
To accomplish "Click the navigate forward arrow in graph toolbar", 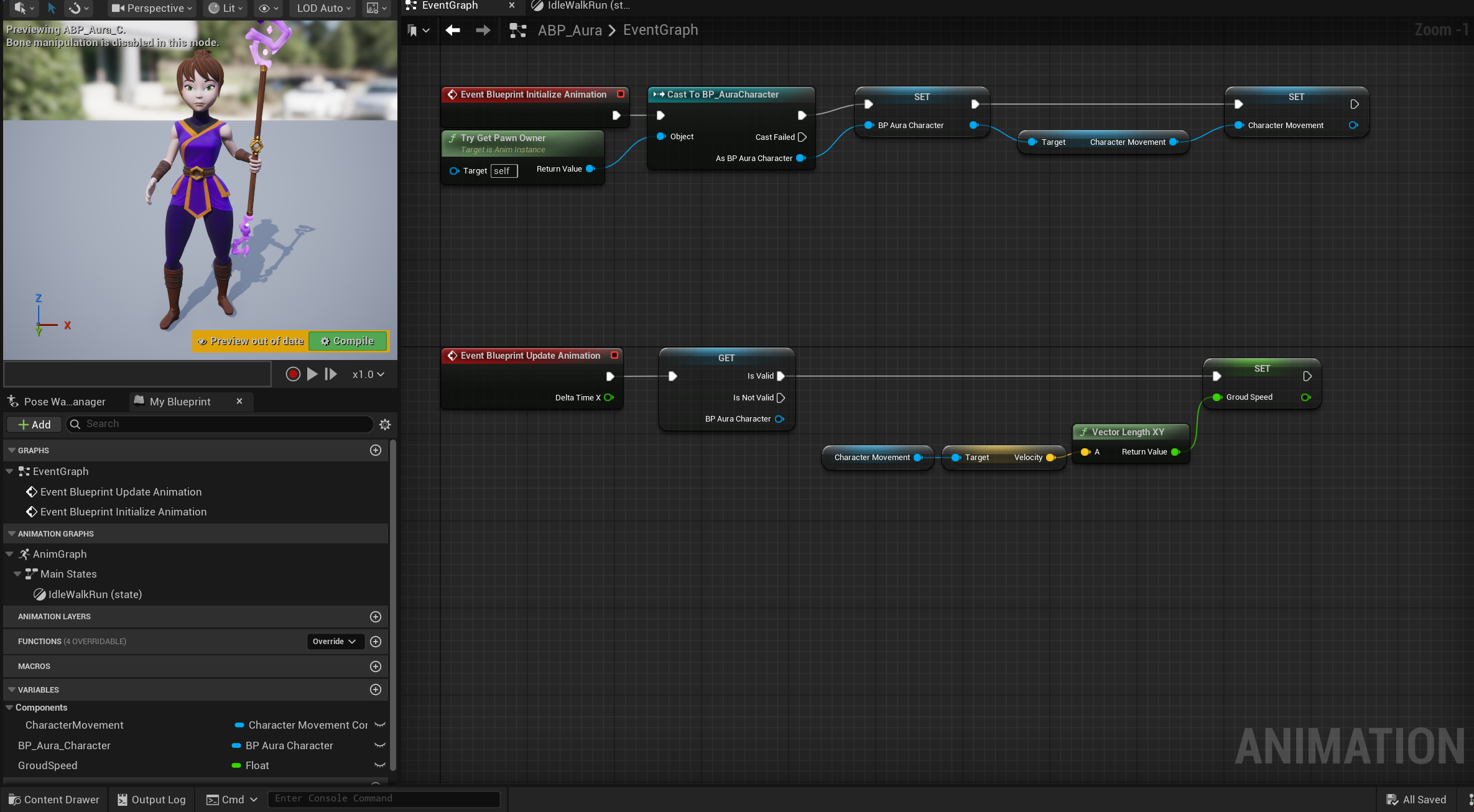I will click(x=483, y=30).
